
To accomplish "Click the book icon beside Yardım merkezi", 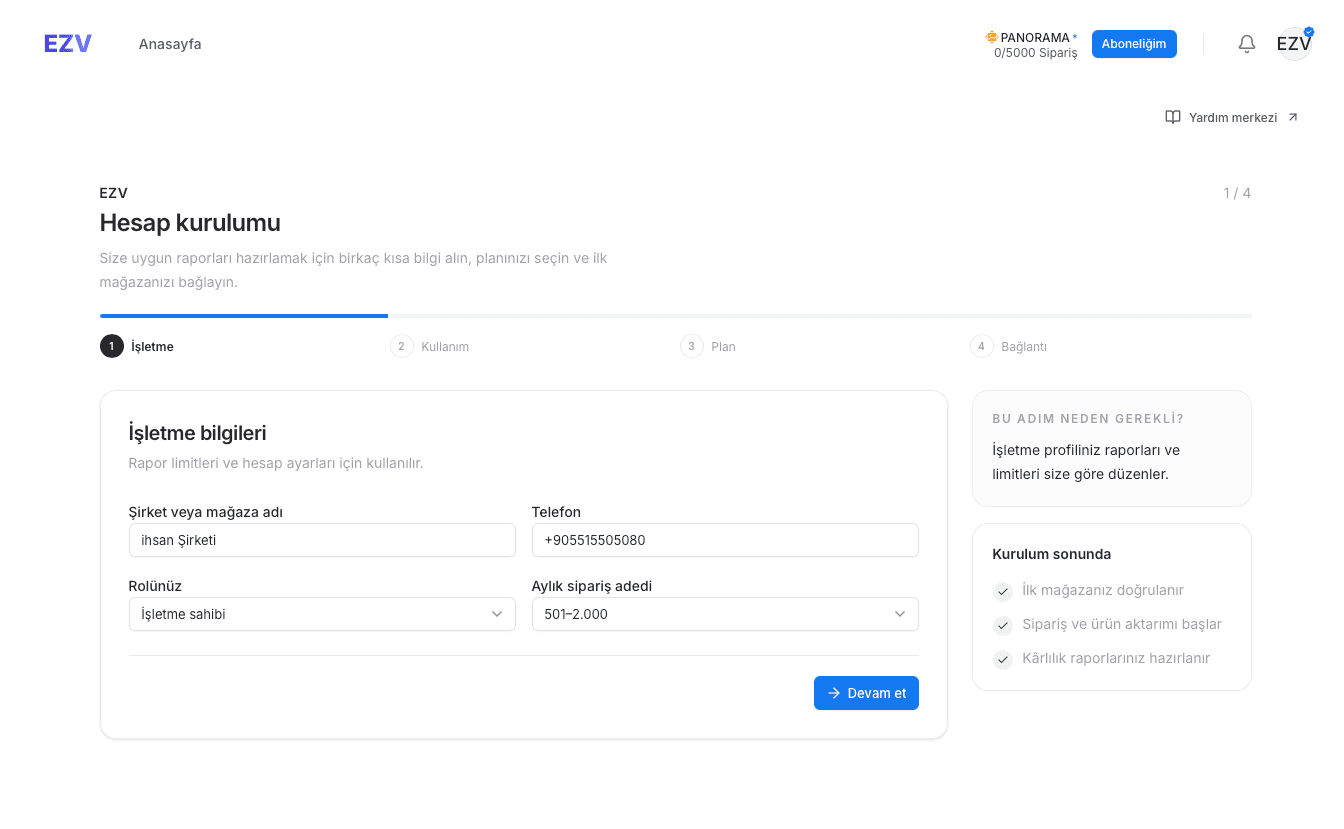I will [x=1173, y=117].
